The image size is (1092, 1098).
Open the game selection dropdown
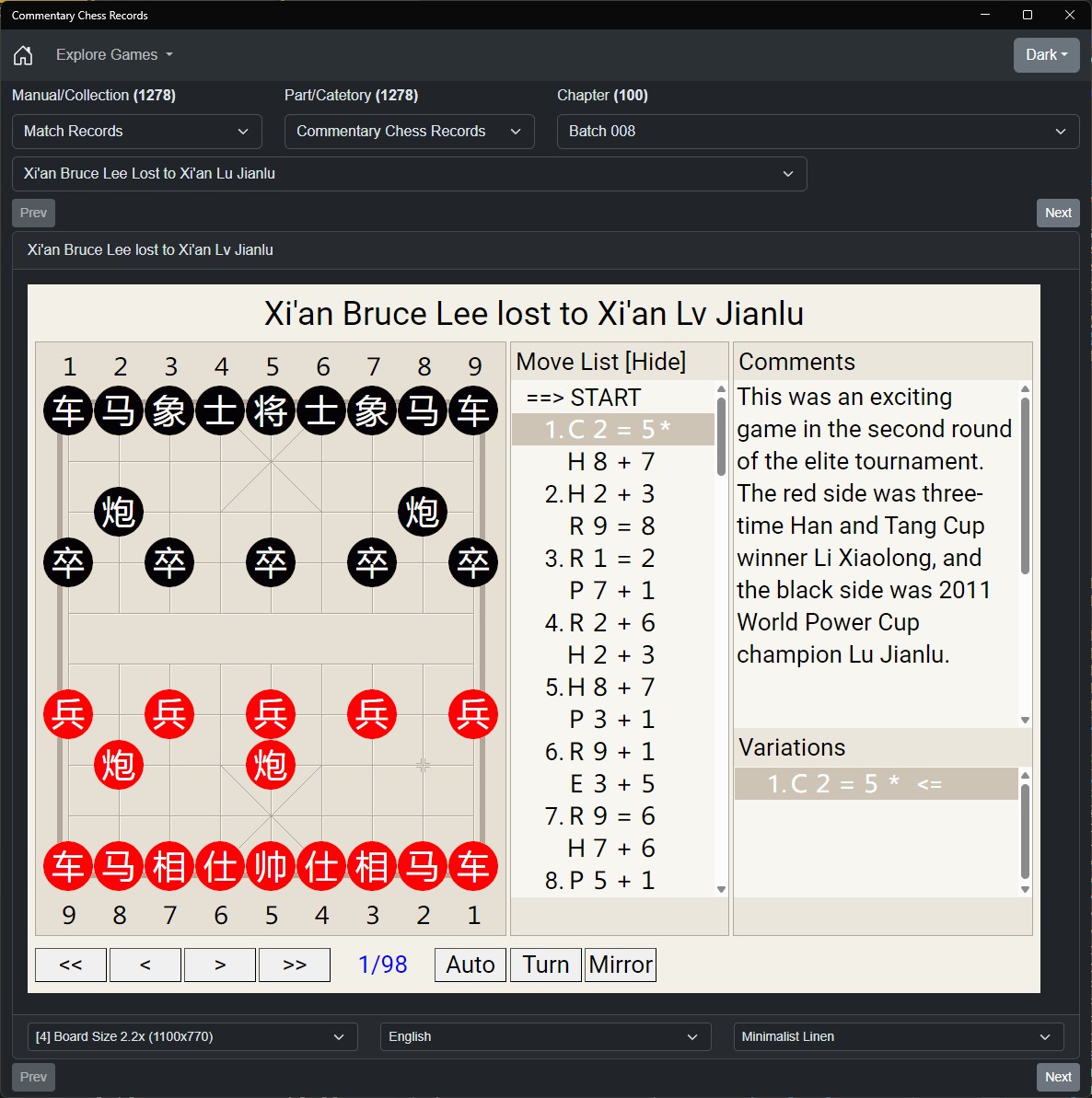pyautogui.click(x=410, y=174)
